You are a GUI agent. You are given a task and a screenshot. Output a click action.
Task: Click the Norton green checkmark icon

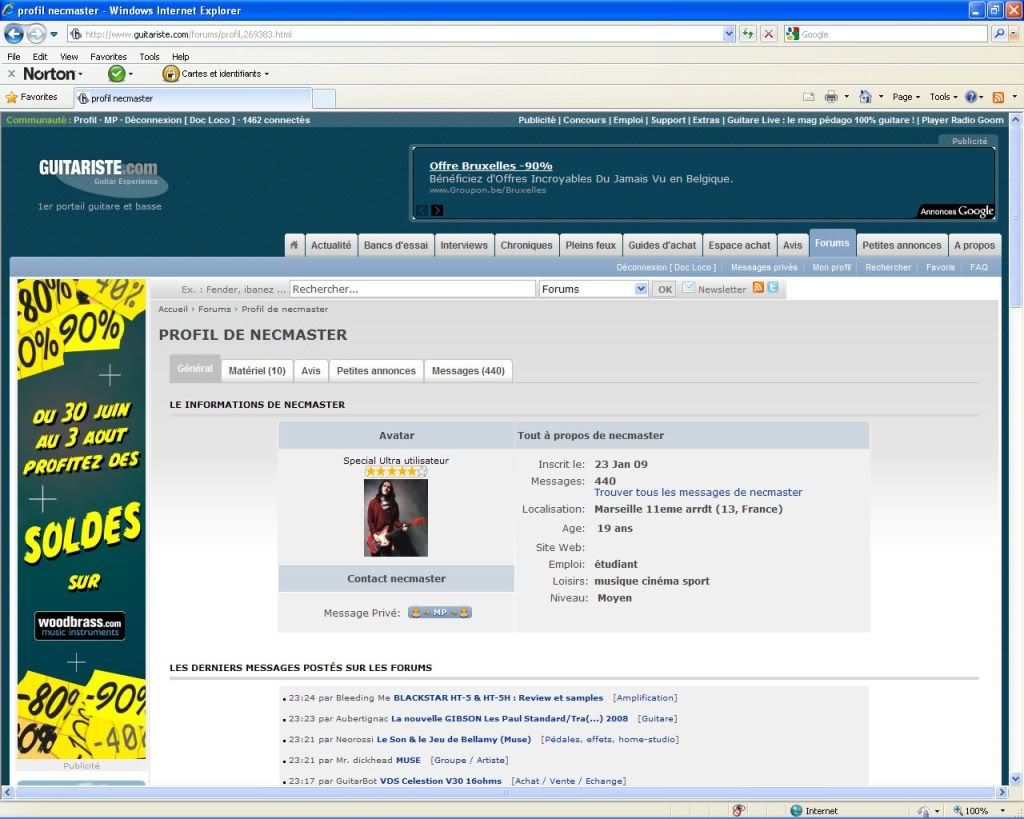(x=117, y=74)
